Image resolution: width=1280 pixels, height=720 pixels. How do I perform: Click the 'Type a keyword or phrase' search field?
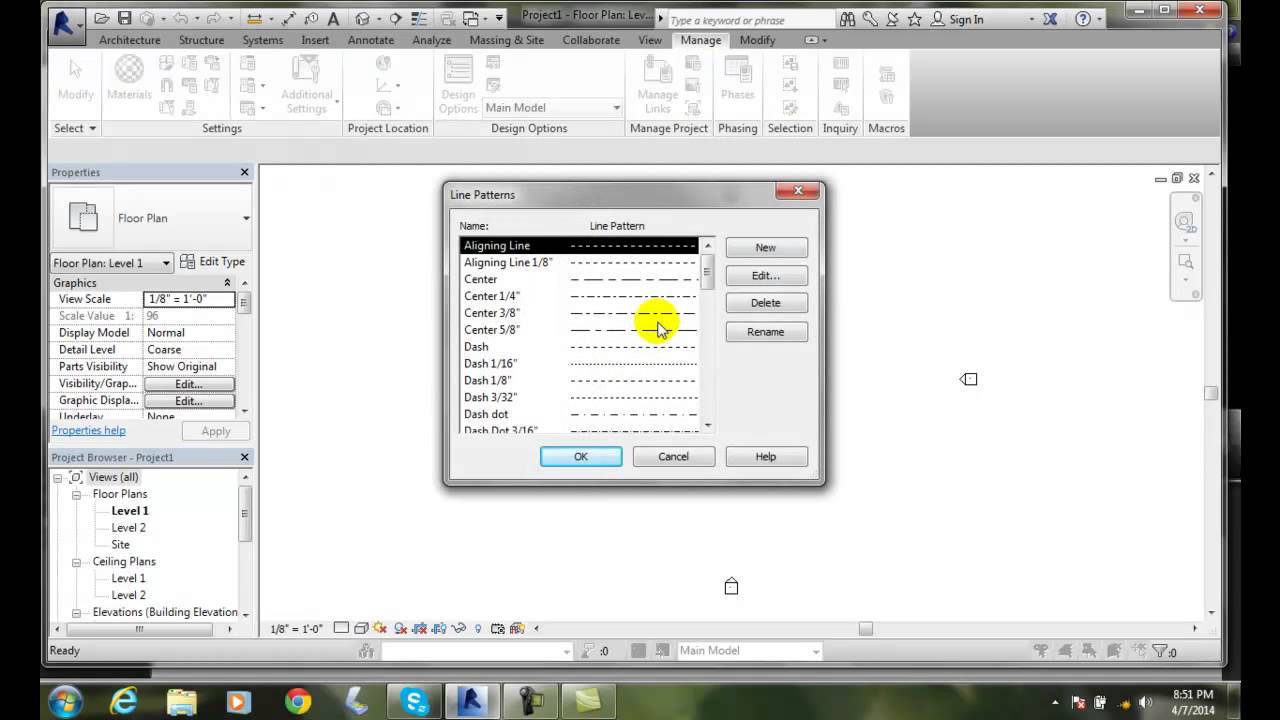coord(750,20)
